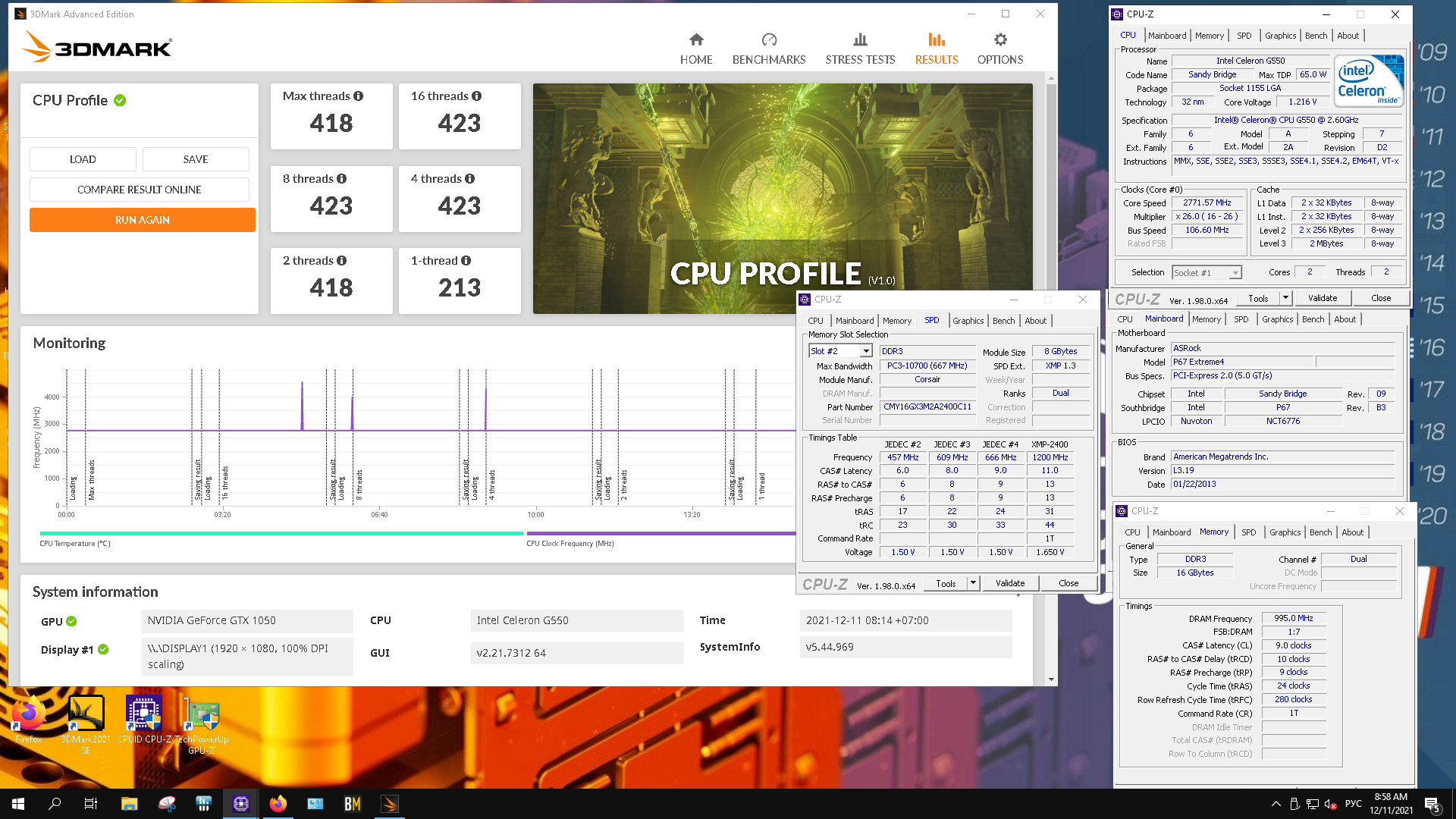Click the green checkmark next to GPU

71,621
